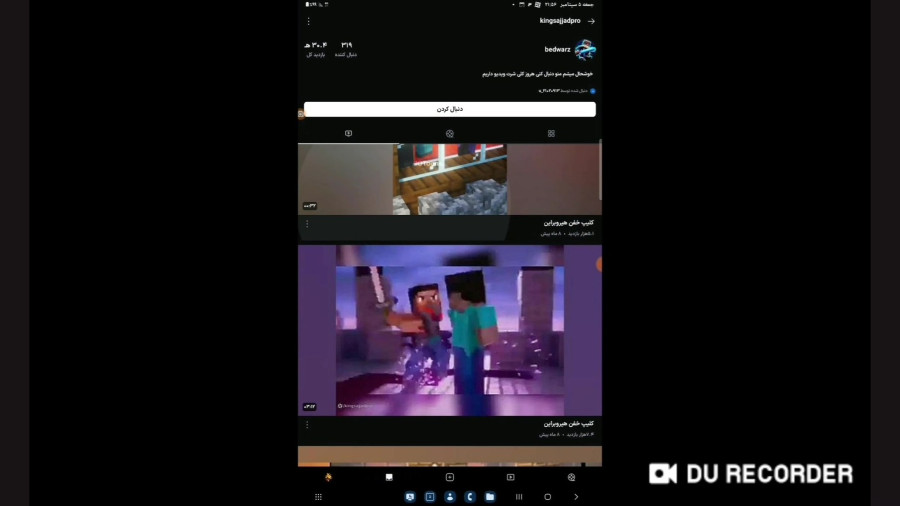Tap the partially visible third video thumbnail
Screen dimensions: 900x506
[x=449, y=456]
